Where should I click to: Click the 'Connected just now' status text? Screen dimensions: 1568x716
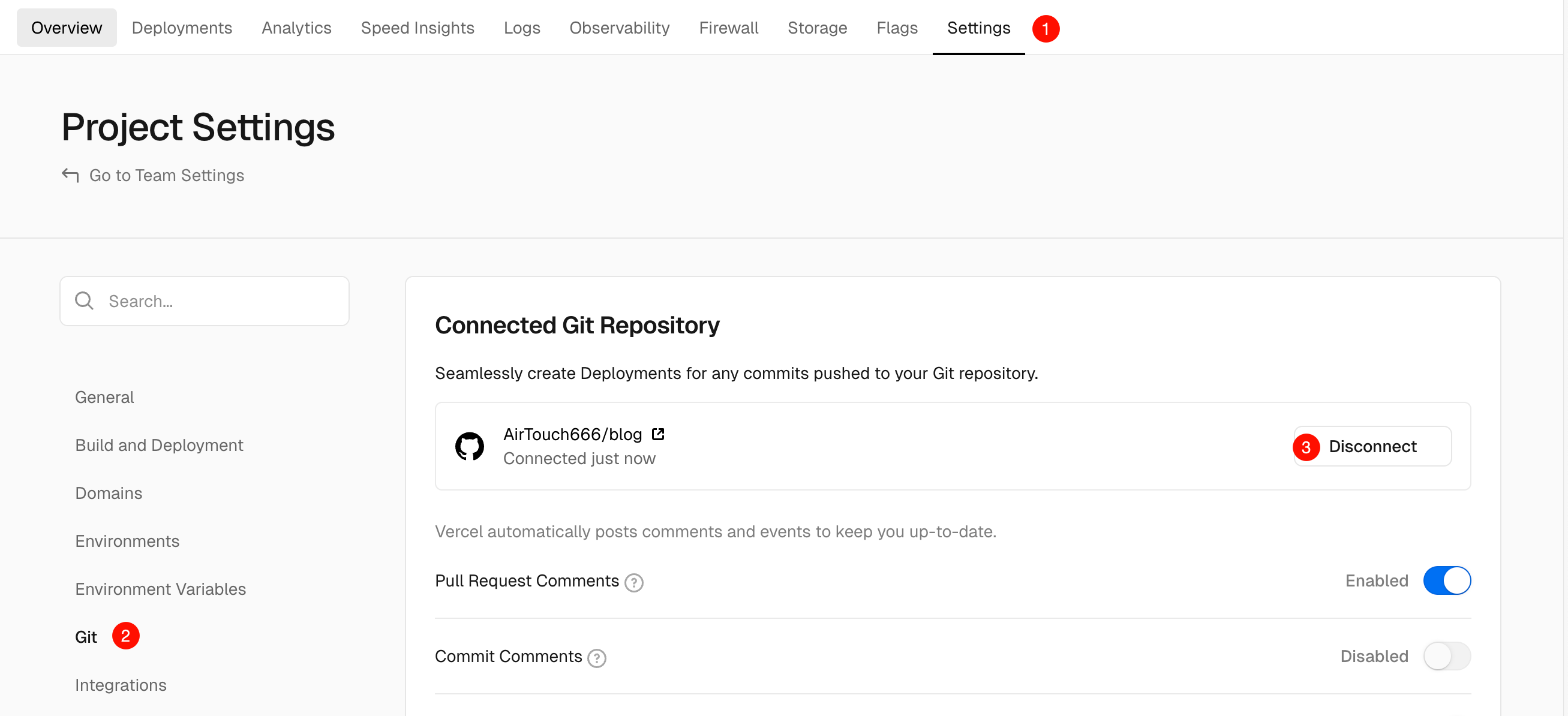(x=579, y=459)
